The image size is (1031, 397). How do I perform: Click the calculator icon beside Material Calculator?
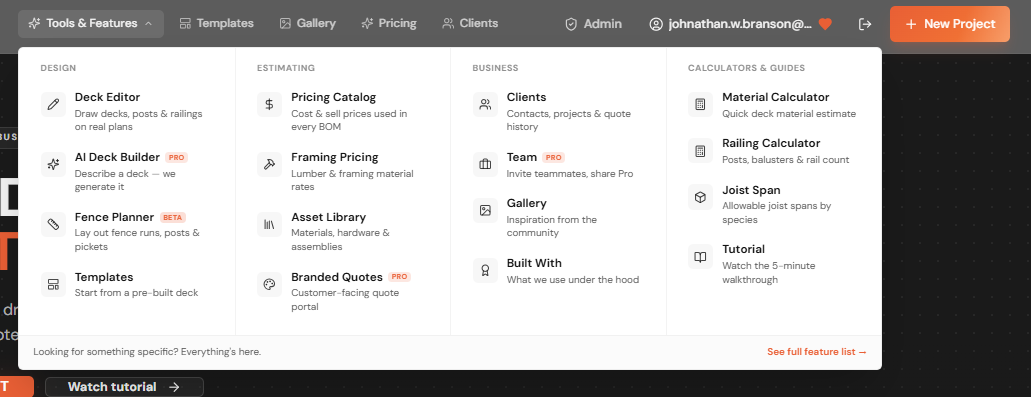coord(700,105)
